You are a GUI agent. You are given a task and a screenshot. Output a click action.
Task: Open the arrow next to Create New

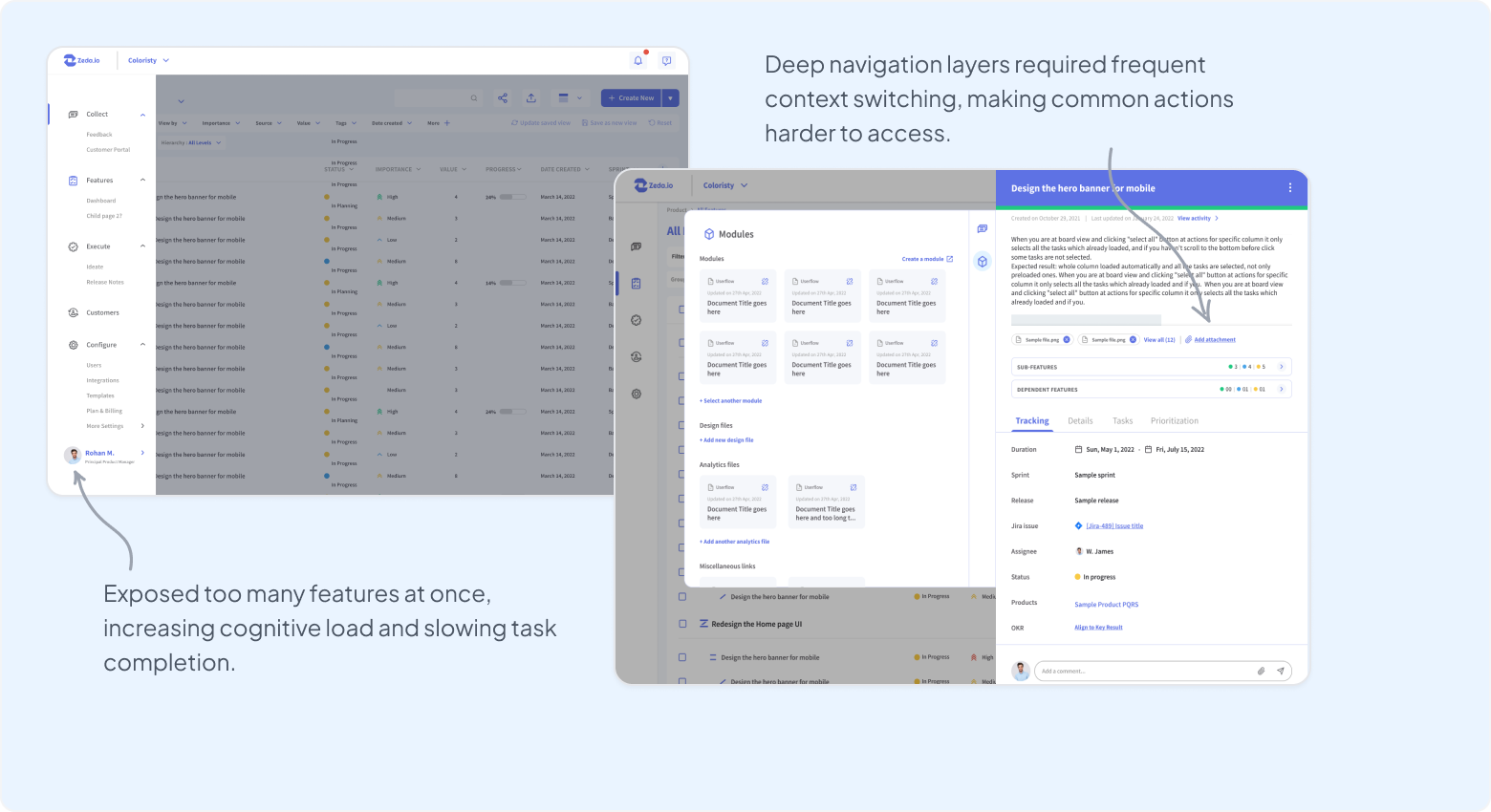(x=671, y=97)
